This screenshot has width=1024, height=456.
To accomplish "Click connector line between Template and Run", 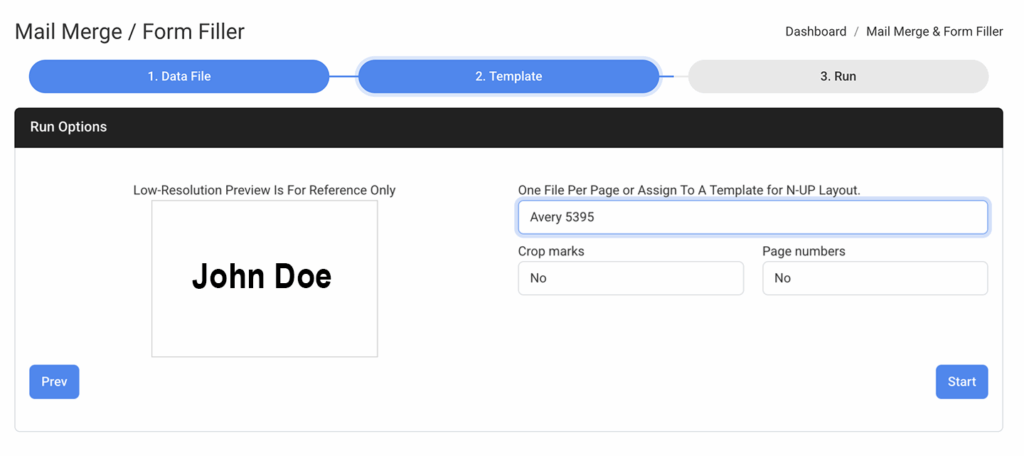I will pos(673,76).
